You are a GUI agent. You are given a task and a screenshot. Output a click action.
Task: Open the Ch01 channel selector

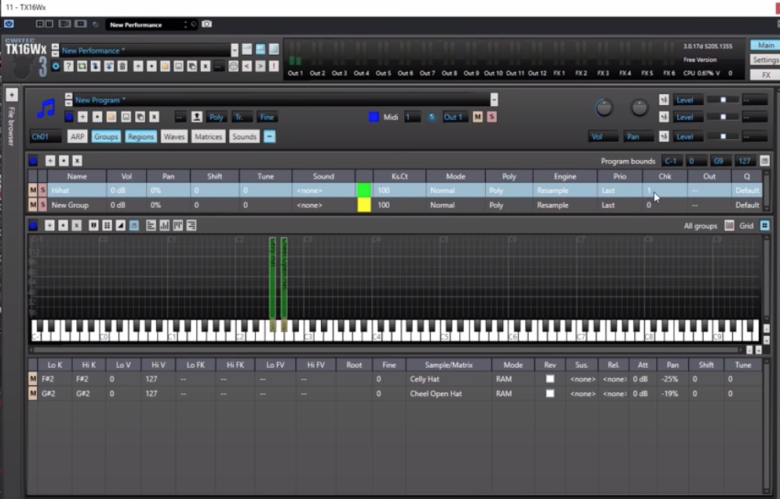(45, 136)
